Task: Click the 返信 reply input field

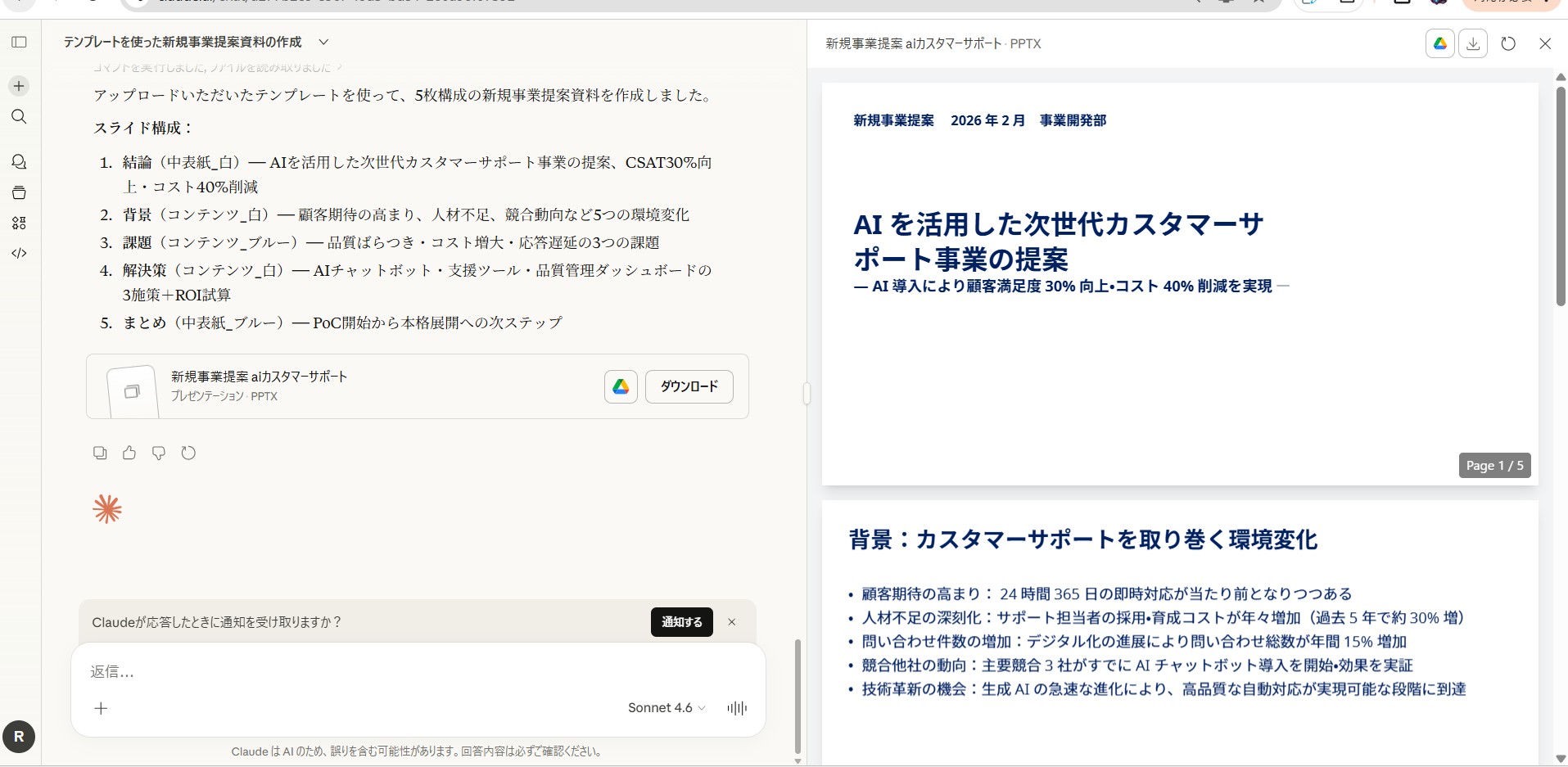Action: (x=368, y=672)
